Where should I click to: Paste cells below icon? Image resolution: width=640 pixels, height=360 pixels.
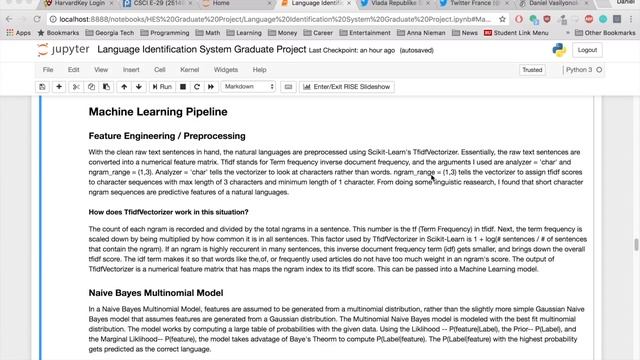[106, 87]
